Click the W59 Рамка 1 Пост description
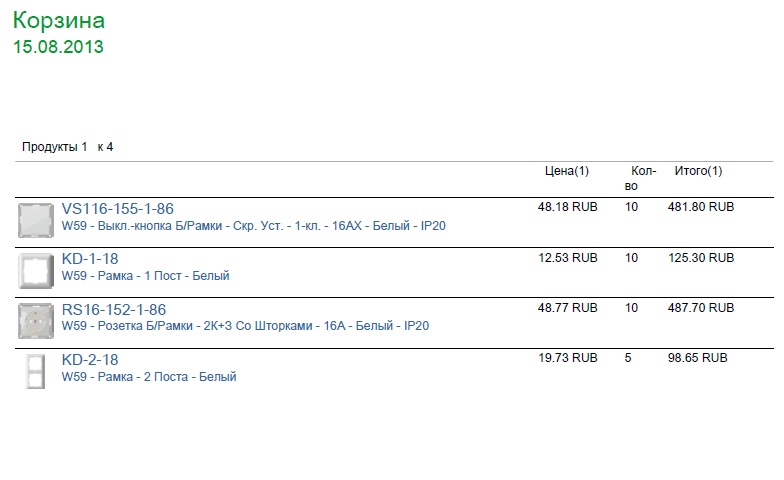 pos(146,276)
